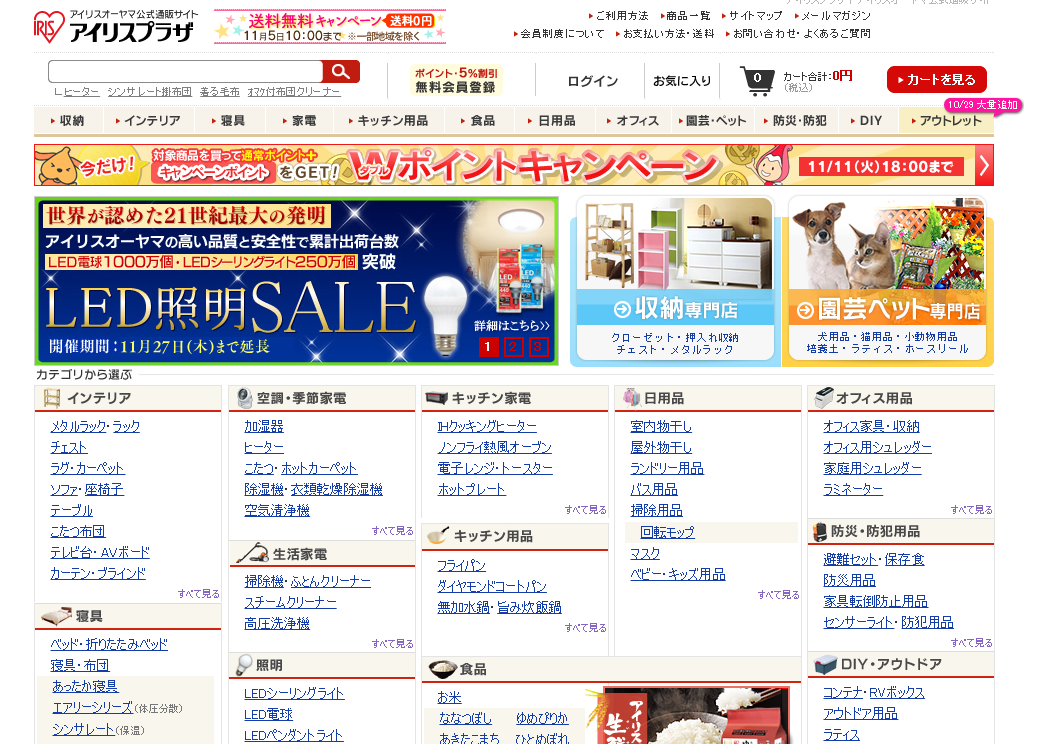The height and width of the screenshot is (744, 1045).
Task: Open the 園芸ペット専門店 shop banner
Action: coord(887,280)
